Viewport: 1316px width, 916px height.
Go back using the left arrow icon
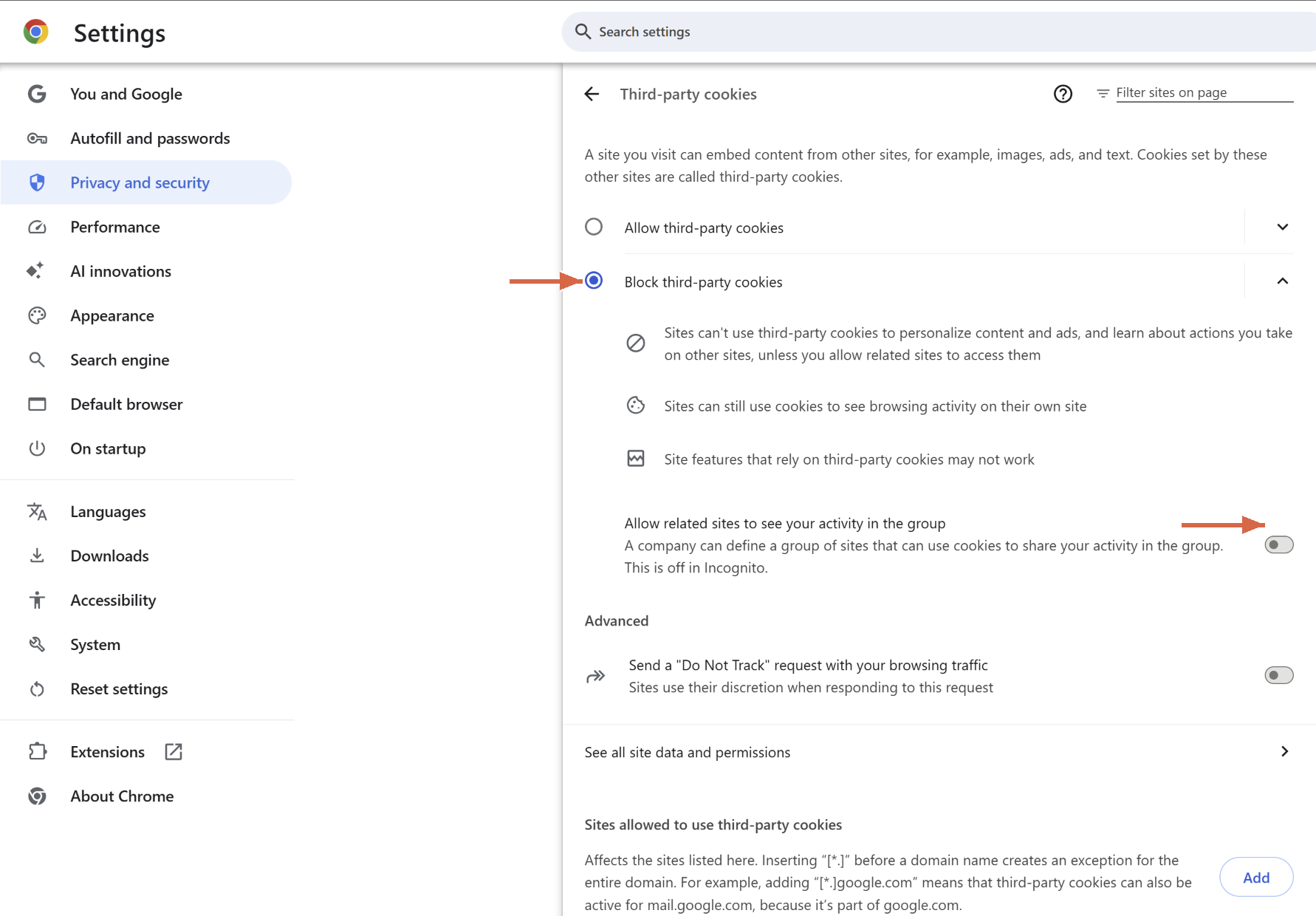point(592,94)
